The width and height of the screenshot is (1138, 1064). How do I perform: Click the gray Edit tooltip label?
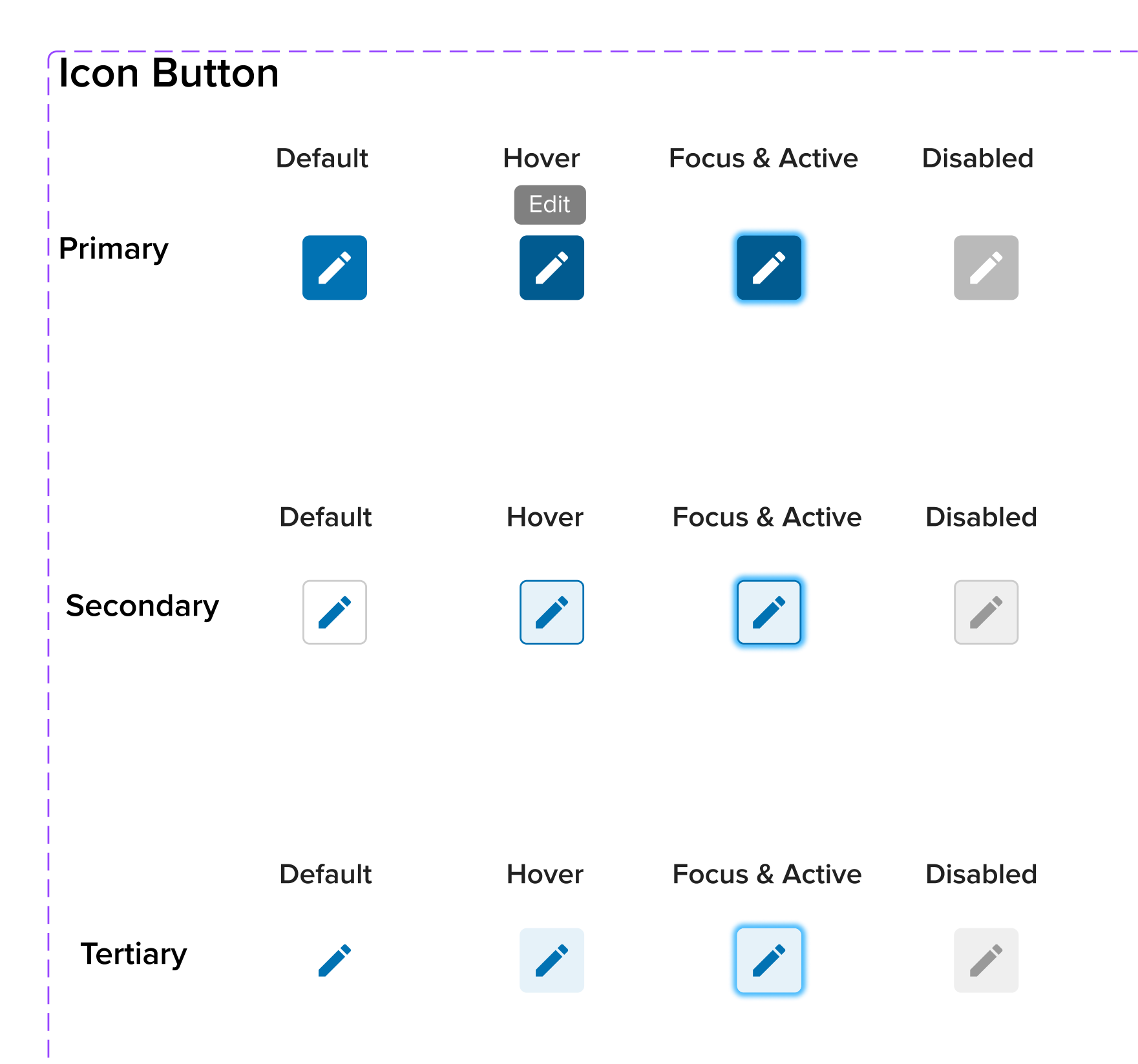coord(550,205)
